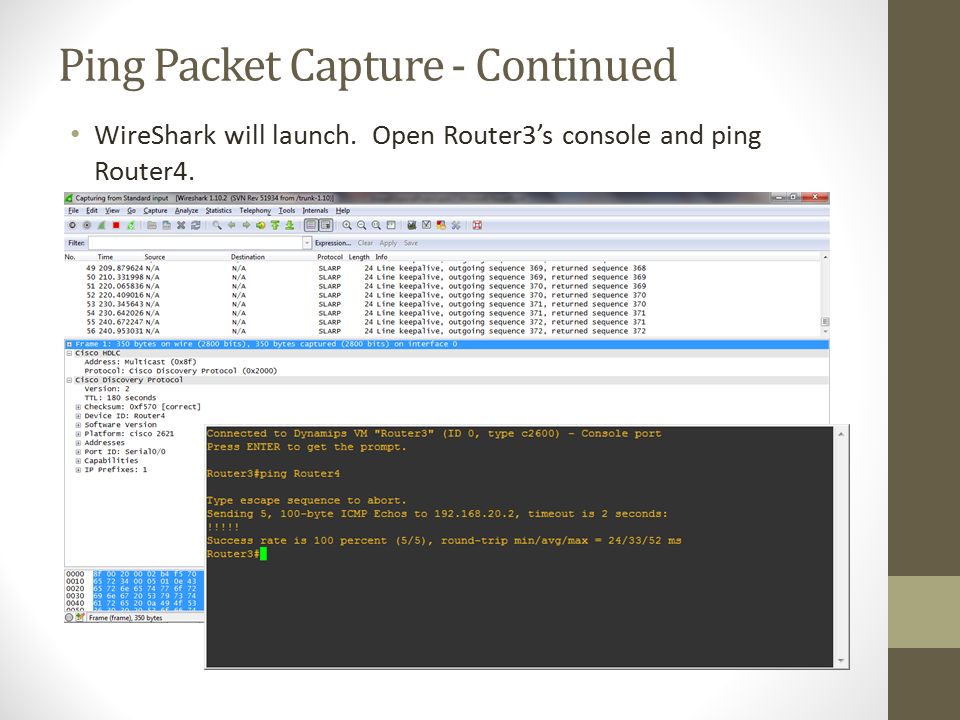Image resolution: width=960 pixels, height=720 pixels.
Task: Select packet number 56 row
Action: (x=442, y=331)
